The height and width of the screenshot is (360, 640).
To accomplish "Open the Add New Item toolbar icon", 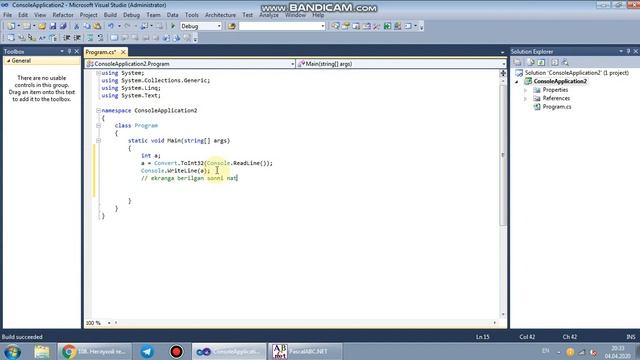I will tap(27, 26).
